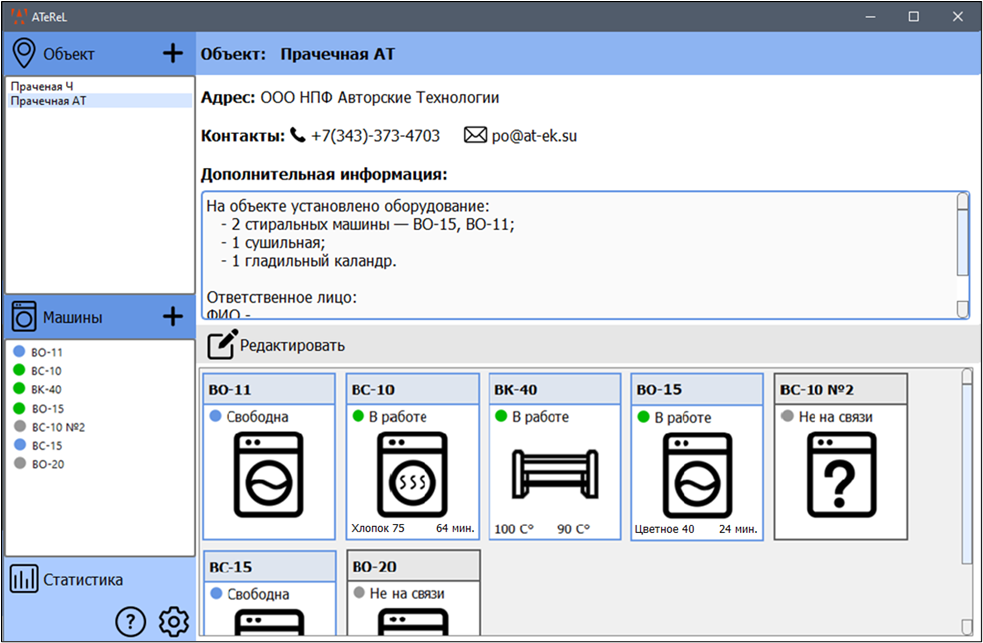The height and width of the screenshot is (643, 983).
Task: Click blue status dot of ВО-11 in list
Action: click(x=19, y=351)
